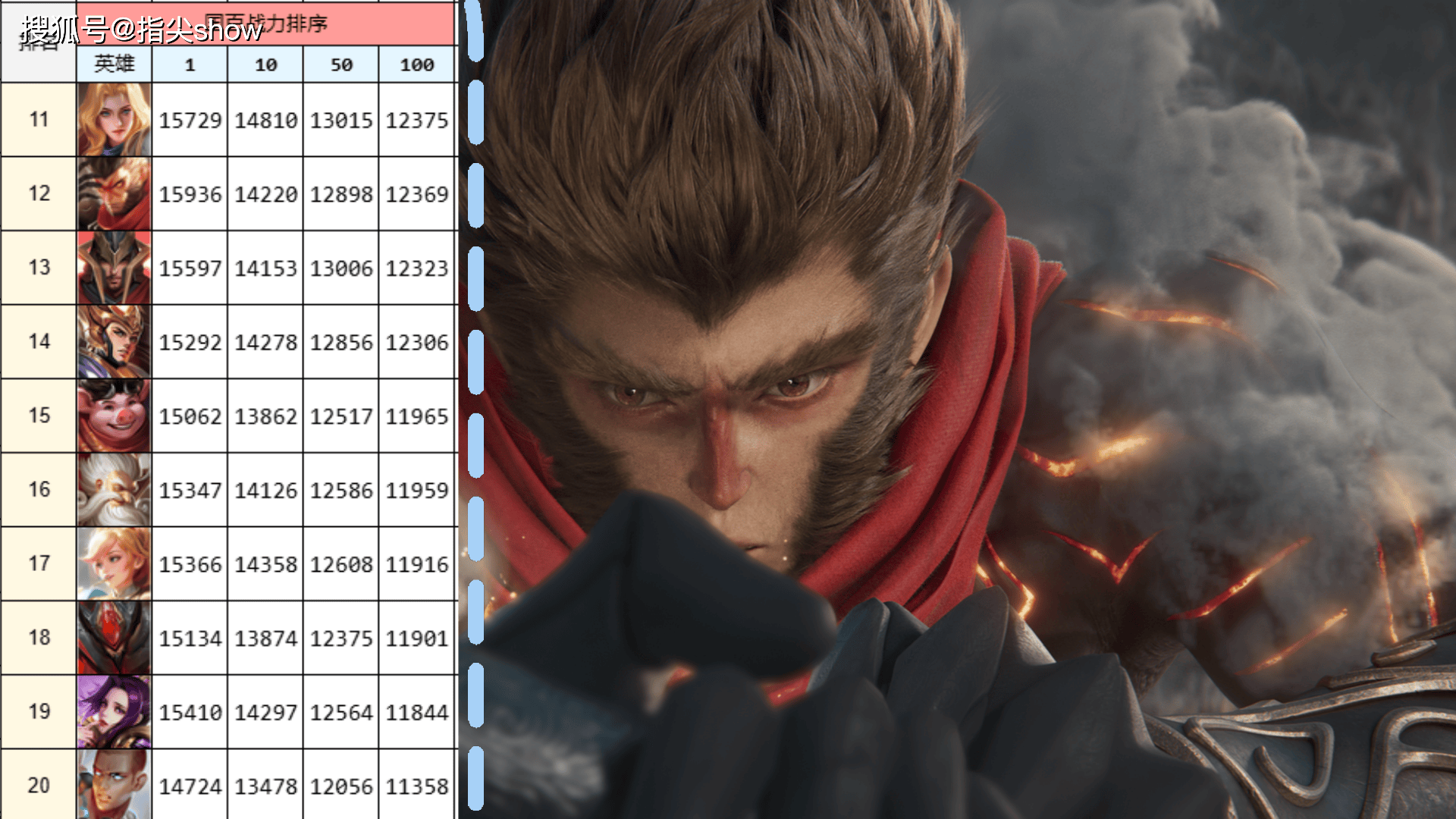The height and width of the screenshot is (819, 1456).
Task: Select the rank number 16 cell
Action: pyautogui.click(x=39, y=490)
